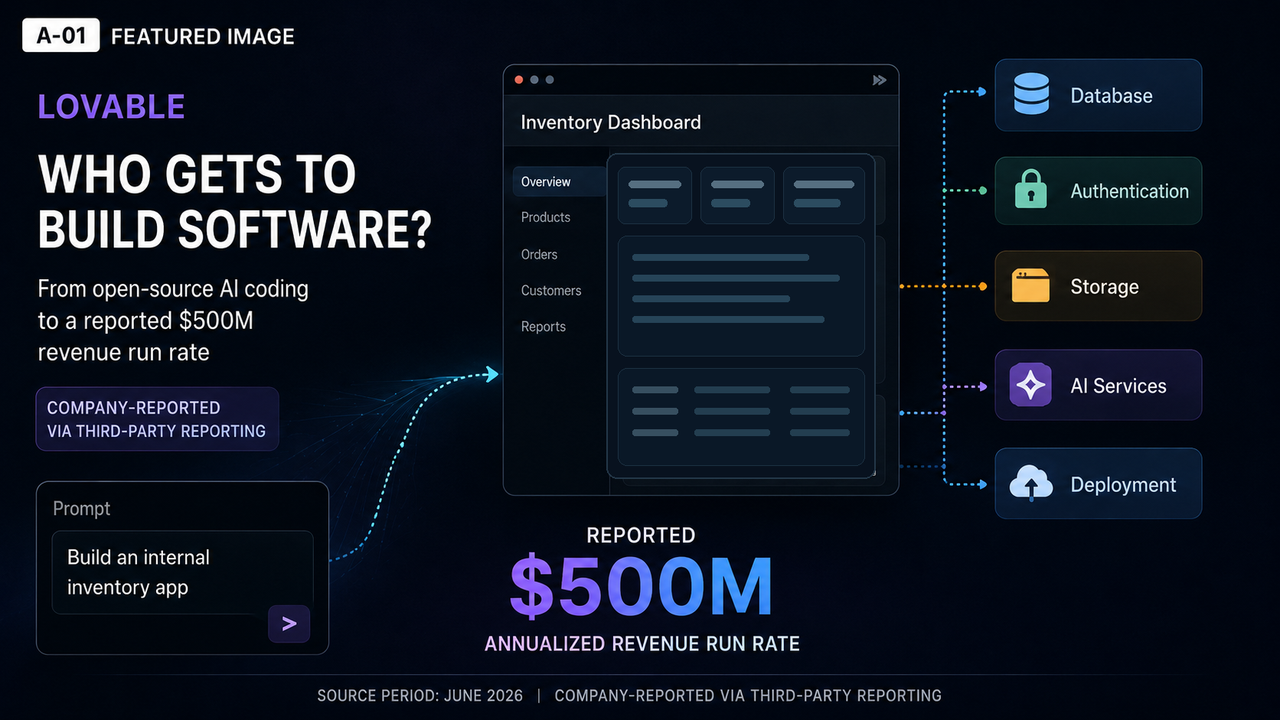Click the "A-01" badge

(x=61, y=37)
